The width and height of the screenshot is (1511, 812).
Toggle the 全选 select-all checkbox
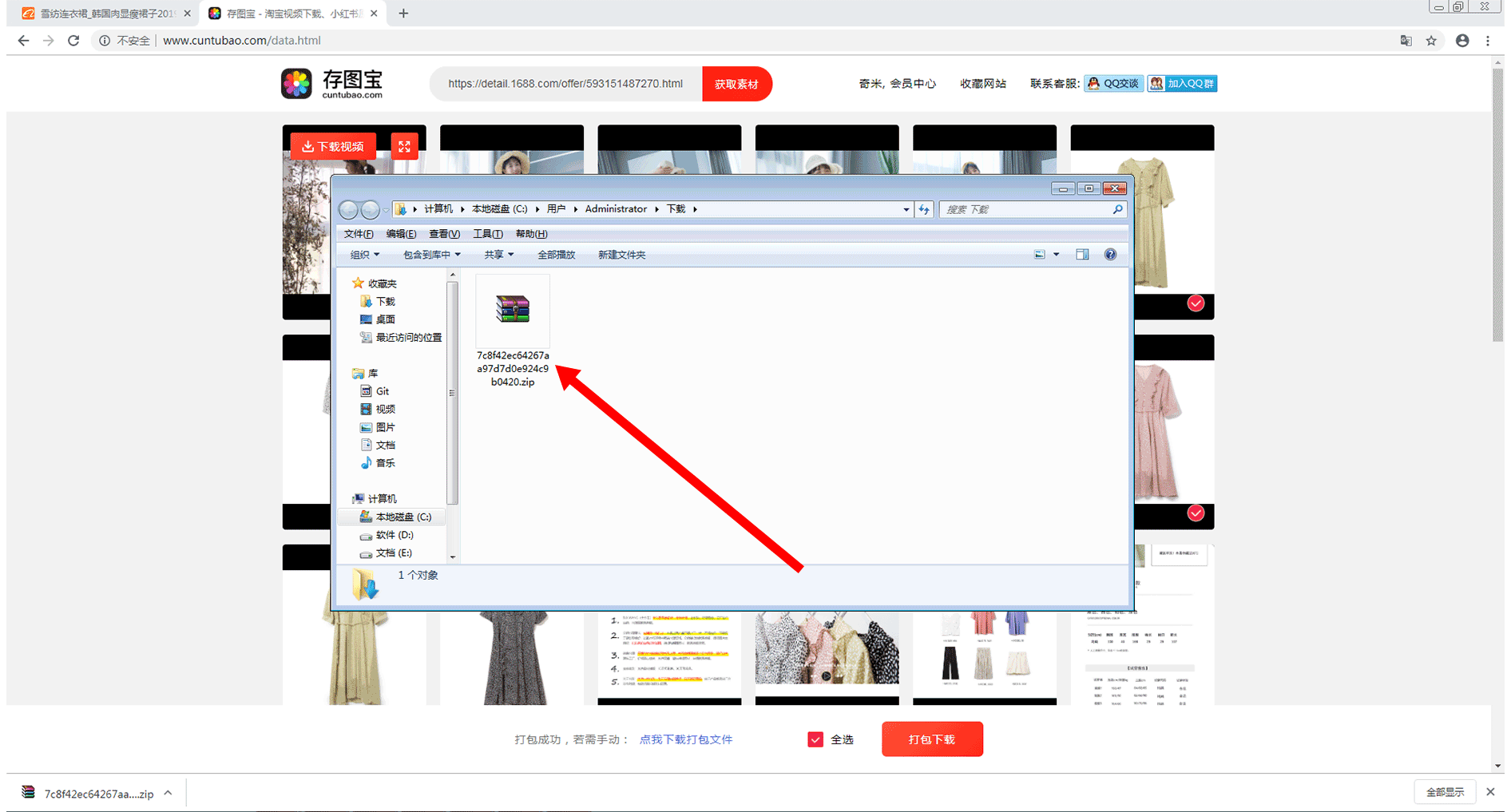click(815, 739)
